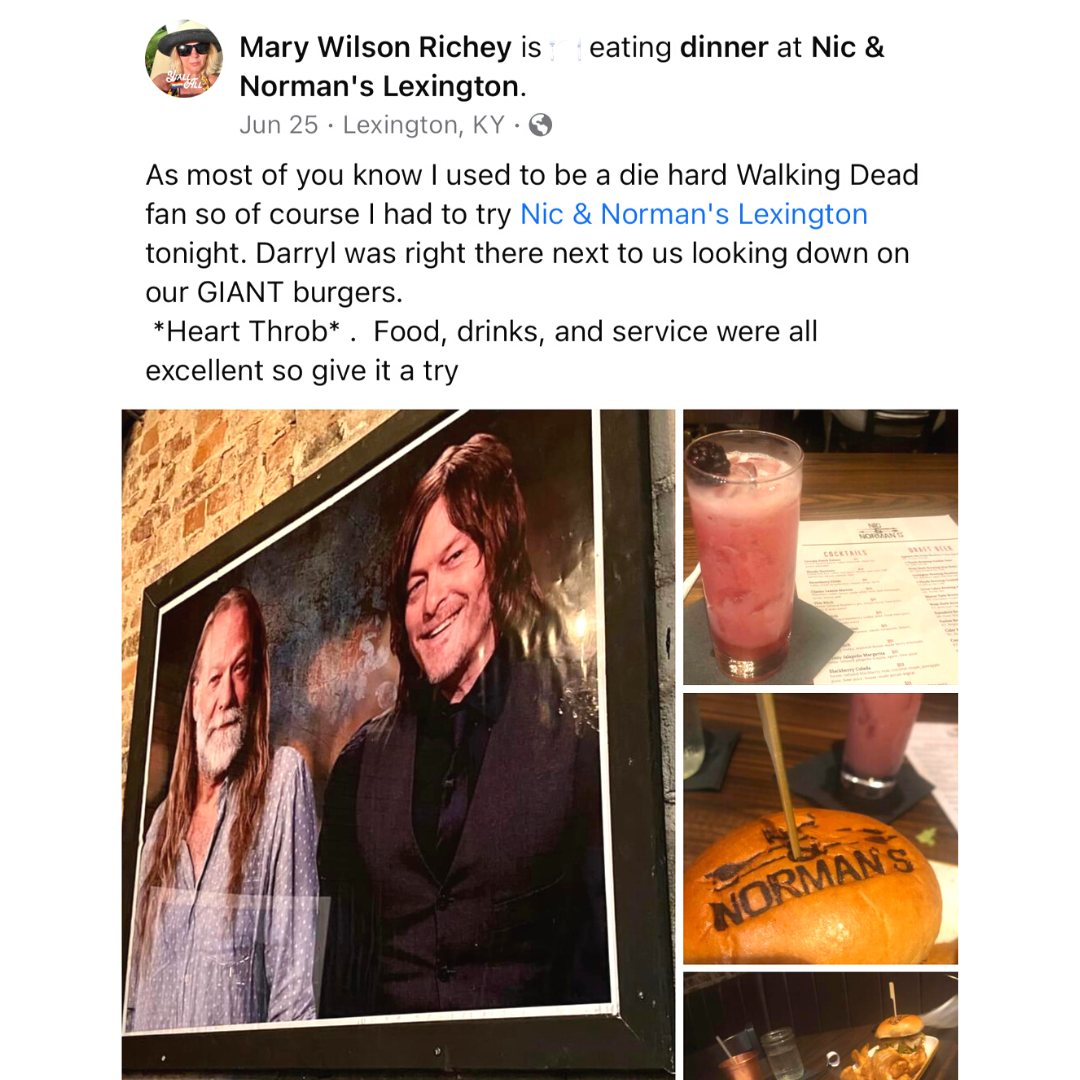1080x1080 pixels.
Task: Click the Jun 25 post timestamp
Action: (x=278, y=125)
